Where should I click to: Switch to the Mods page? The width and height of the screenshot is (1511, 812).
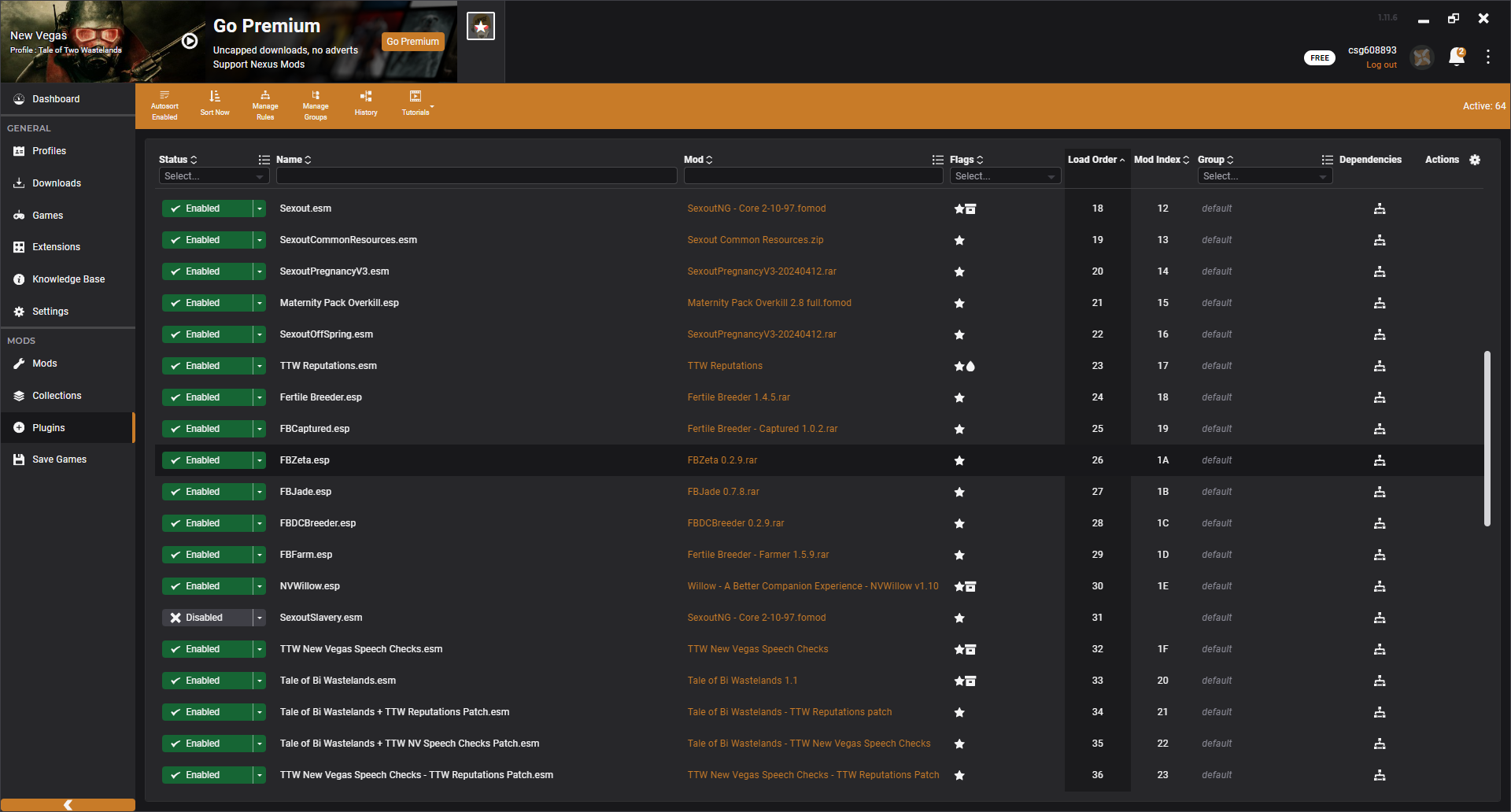[x=68, y=364]
